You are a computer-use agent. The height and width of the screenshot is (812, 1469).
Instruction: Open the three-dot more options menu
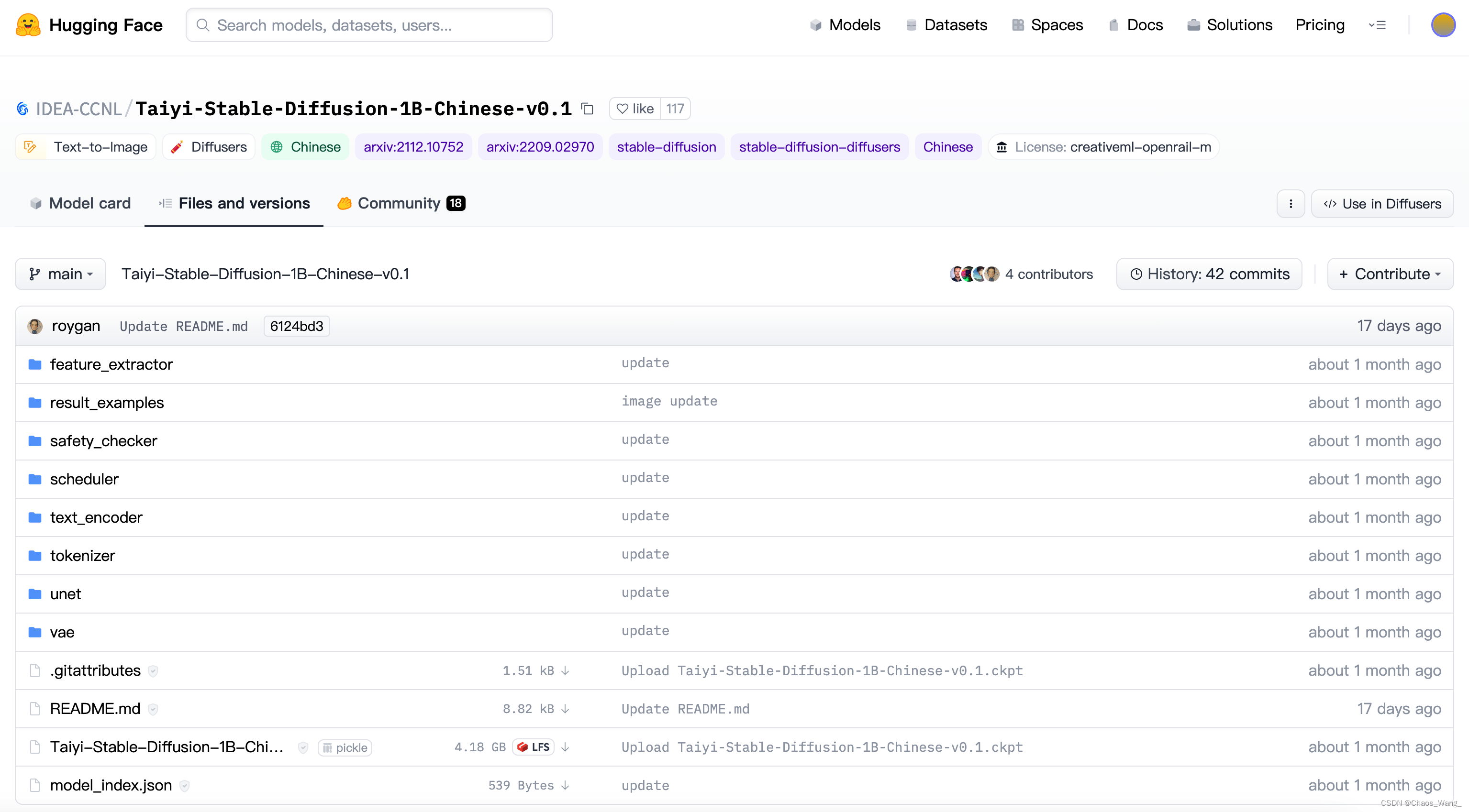point(1291,204)
